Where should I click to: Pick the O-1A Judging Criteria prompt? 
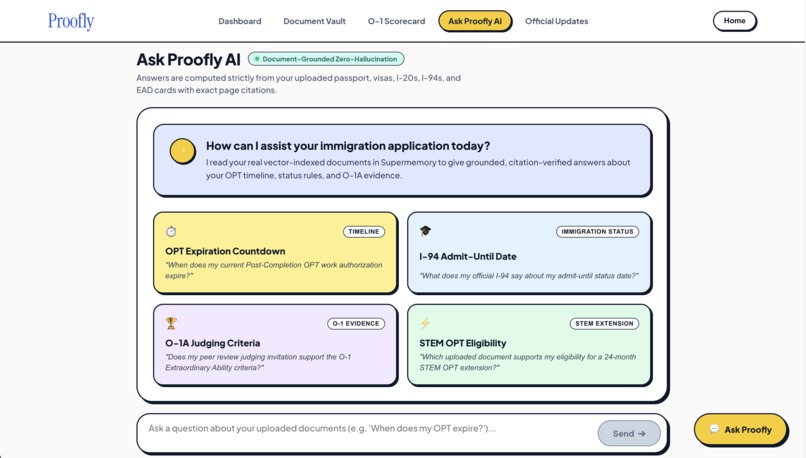click(276, 345)
